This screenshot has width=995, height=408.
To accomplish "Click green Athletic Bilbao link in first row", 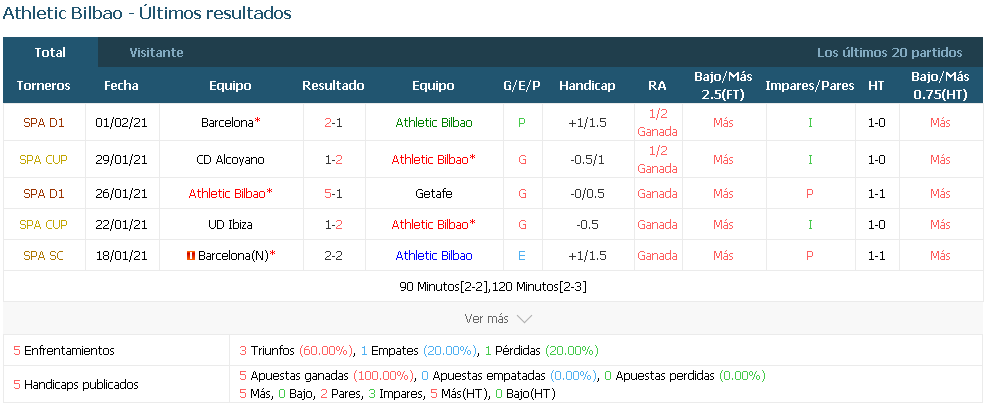I will pyautogui.click(x=433, y=123).
